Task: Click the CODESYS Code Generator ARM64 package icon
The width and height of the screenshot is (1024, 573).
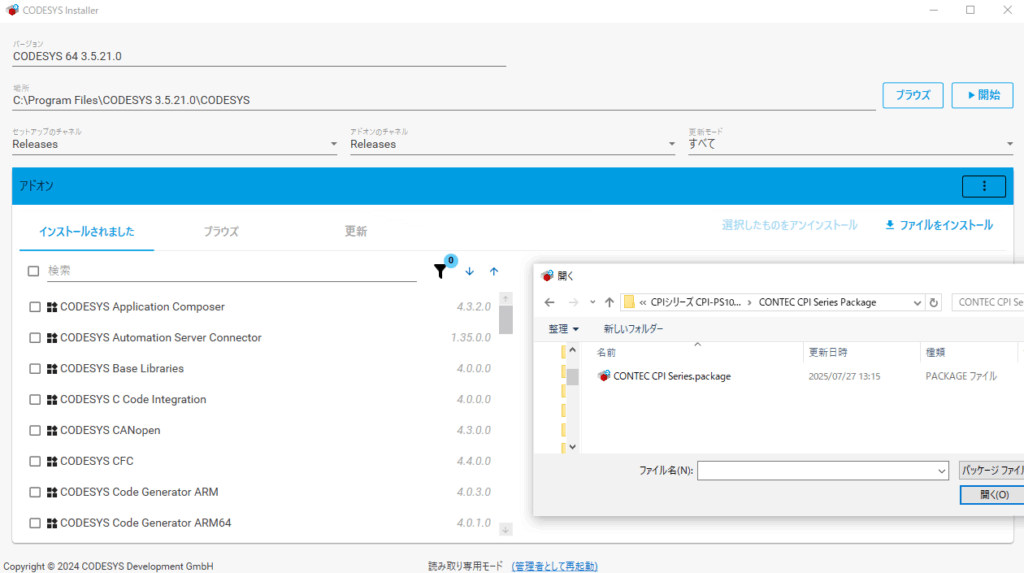Action: pyautogui.click(x=52, y=523)
